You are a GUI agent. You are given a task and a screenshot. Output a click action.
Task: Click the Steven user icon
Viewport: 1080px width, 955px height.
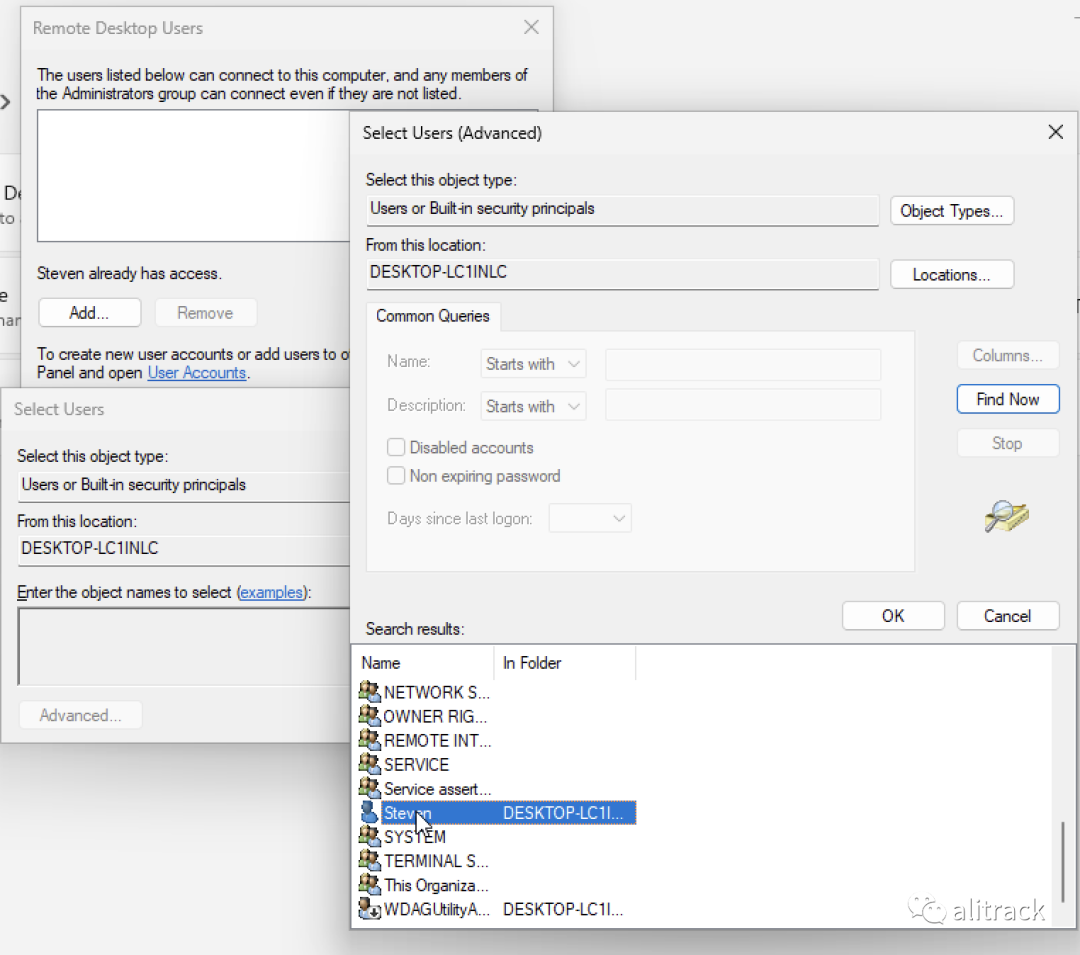tap(370, 813)
